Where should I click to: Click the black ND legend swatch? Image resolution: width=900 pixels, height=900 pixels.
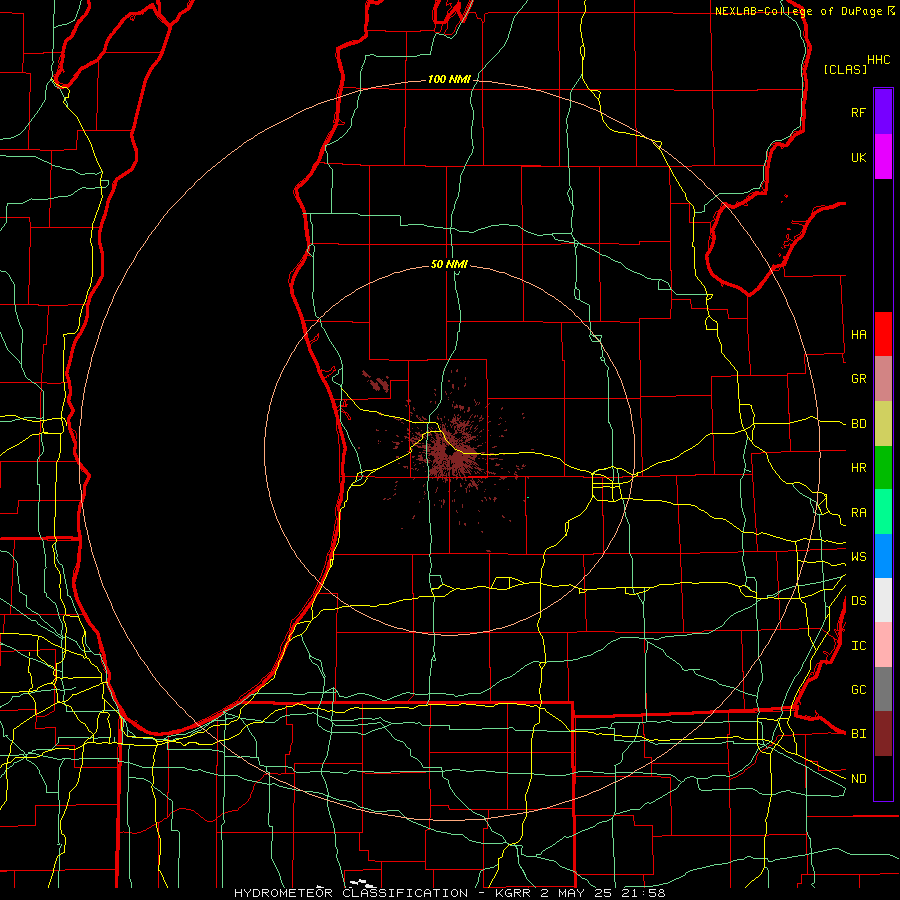click(x=883, y=778)
